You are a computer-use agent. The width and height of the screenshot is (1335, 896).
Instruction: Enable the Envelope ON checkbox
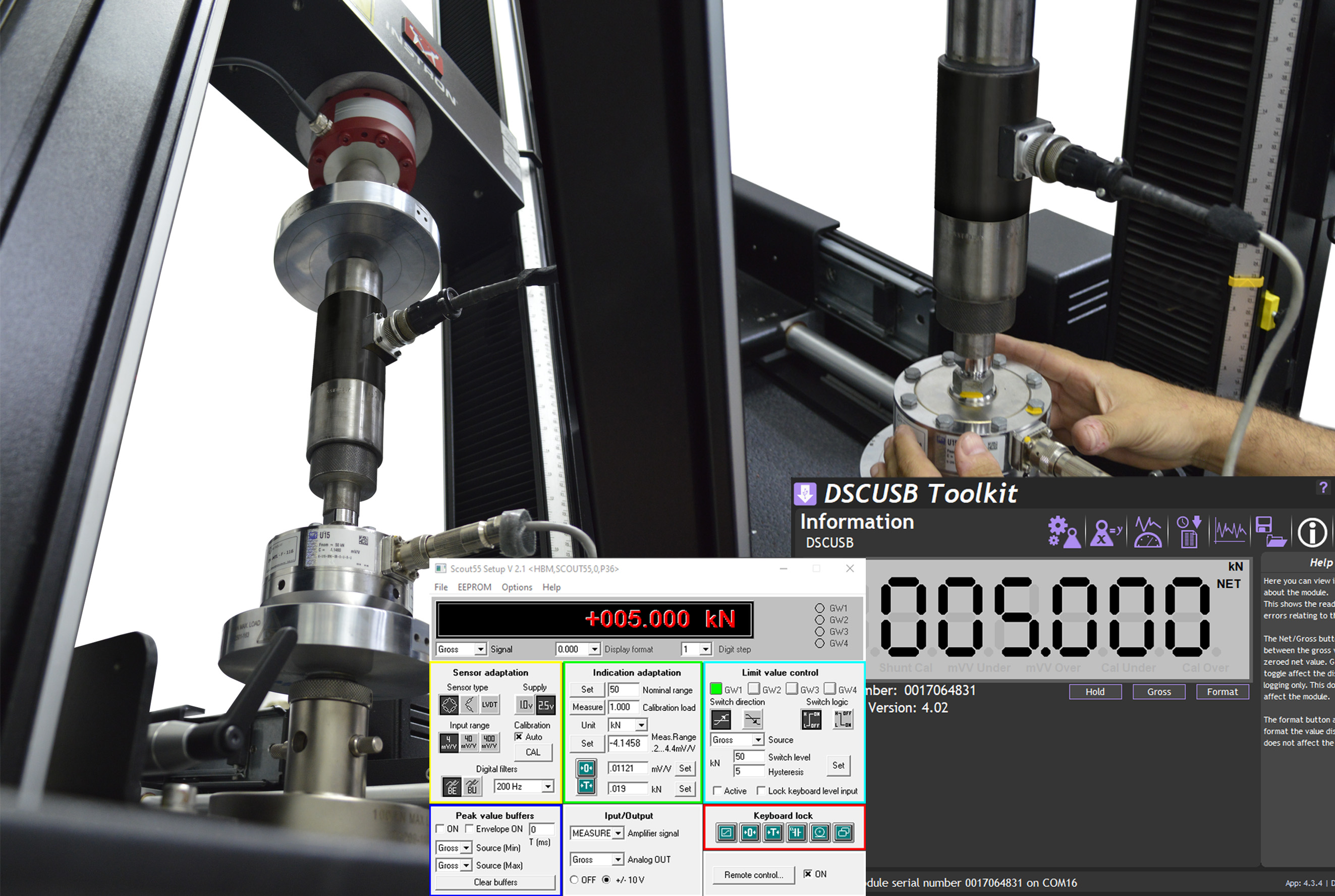pyautogui.click(x=469, y=828)
